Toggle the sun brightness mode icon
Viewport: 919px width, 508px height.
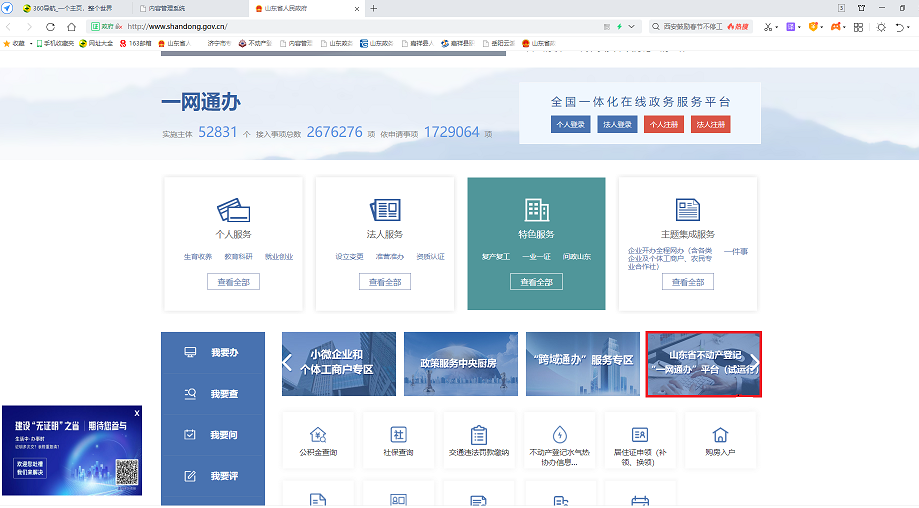pyautogui.click(x=881, y=27)
